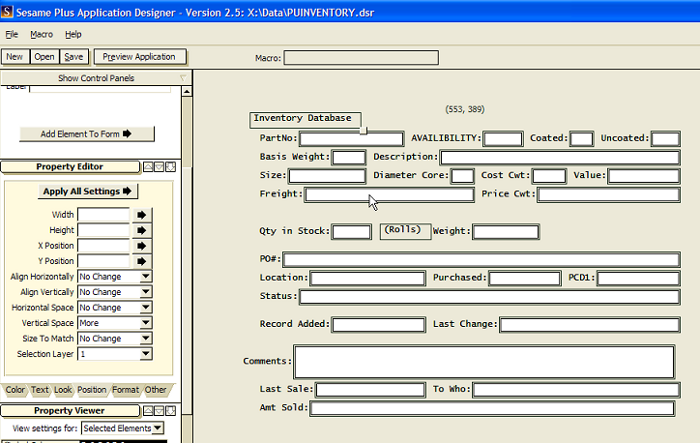Select the Qty in Stock field

(x=351, y=232)
